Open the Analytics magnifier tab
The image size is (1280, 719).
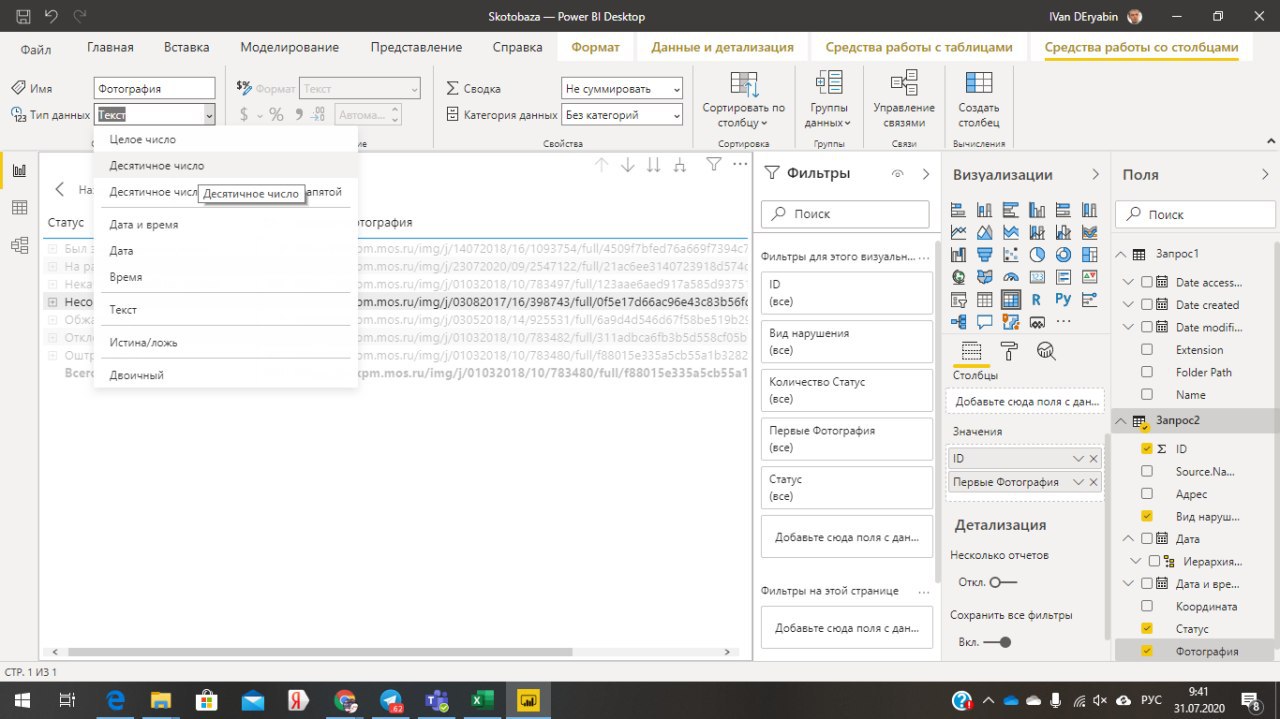click(1047, 350)
